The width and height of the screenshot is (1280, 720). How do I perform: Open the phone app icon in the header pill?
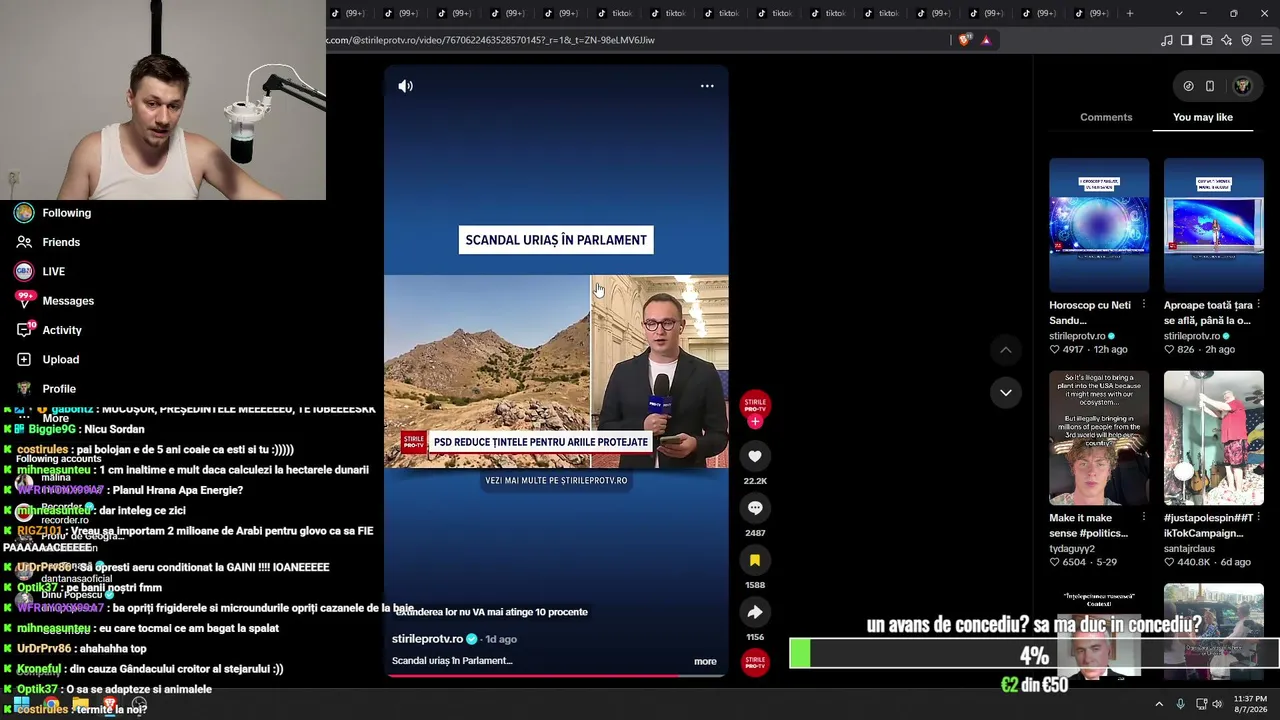1210,86
